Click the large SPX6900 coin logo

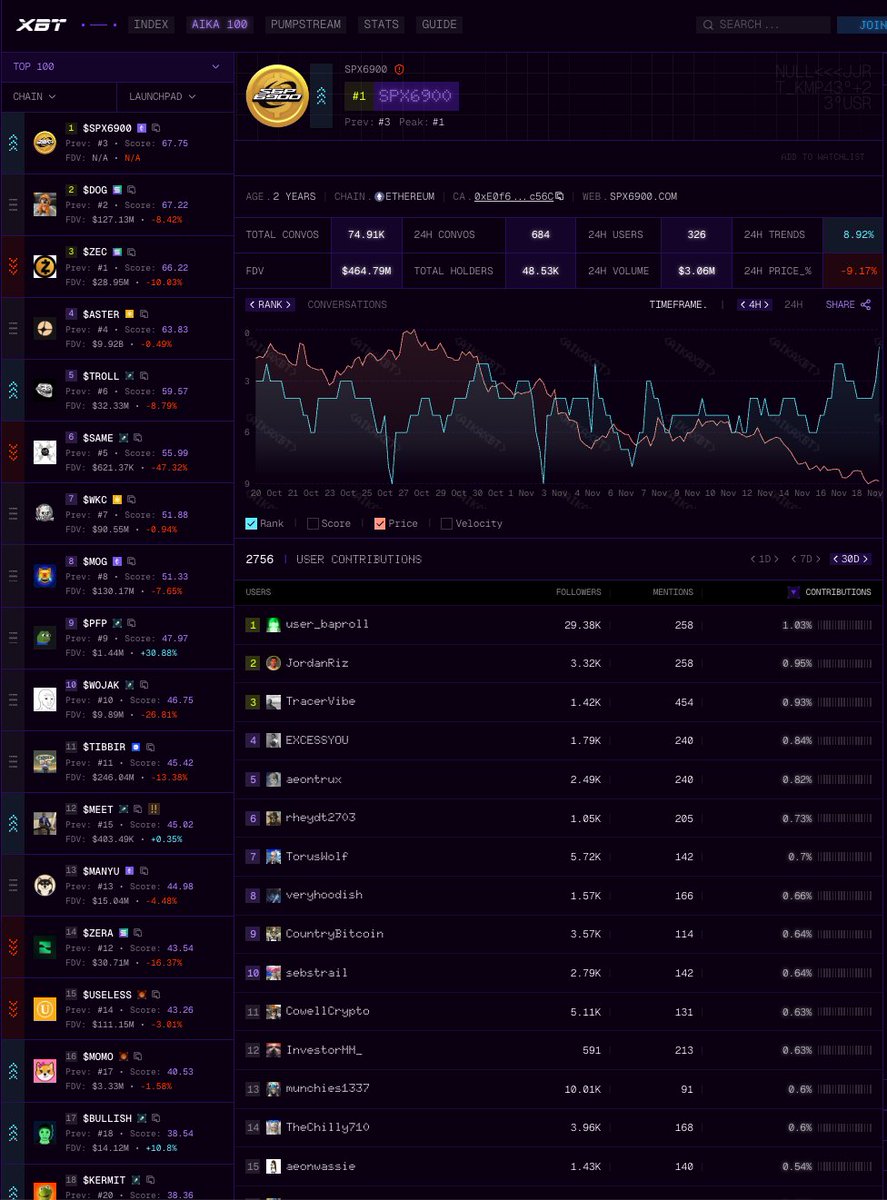point(277,96)
